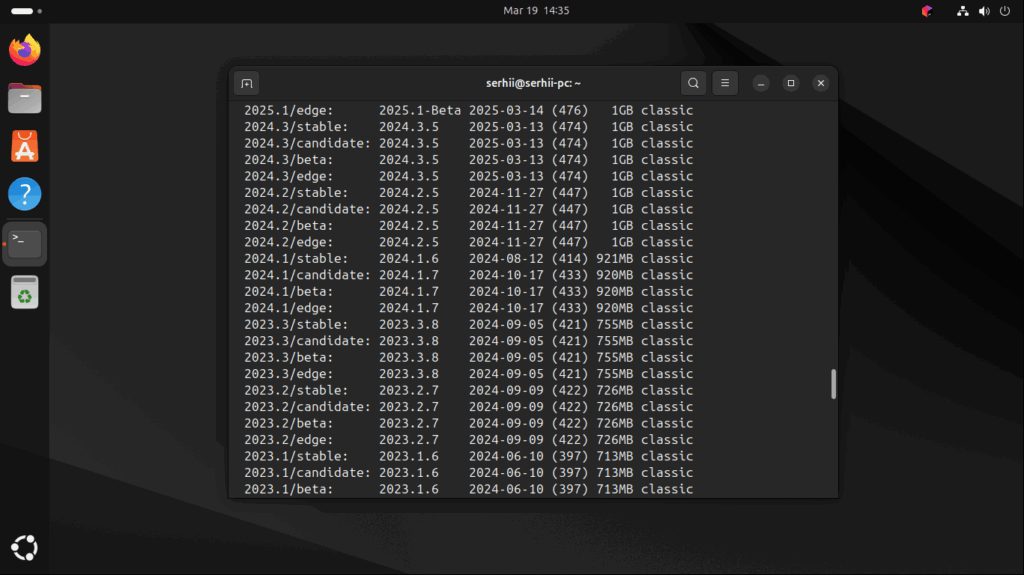Open the Files manager in dock

pos(25,98)
